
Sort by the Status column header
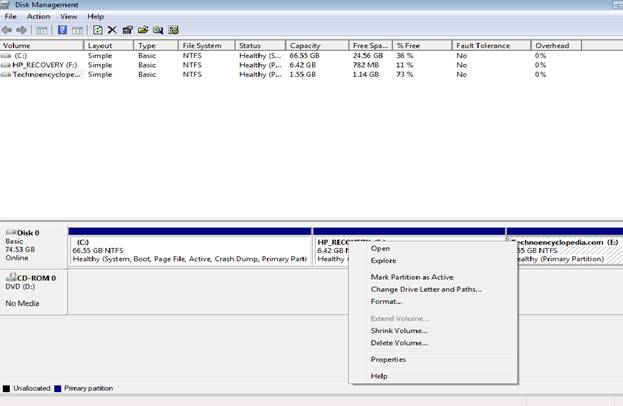260,45
